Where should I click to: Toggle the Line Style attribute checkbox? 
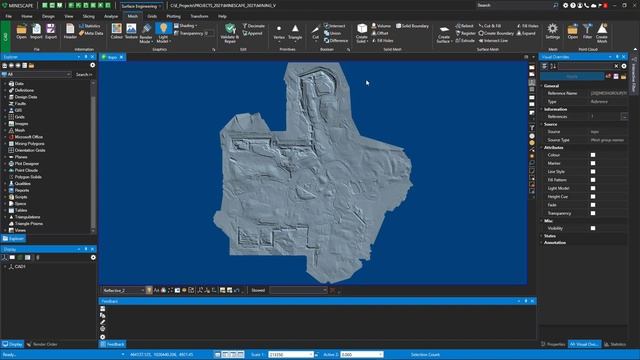(x=593, y=172)
